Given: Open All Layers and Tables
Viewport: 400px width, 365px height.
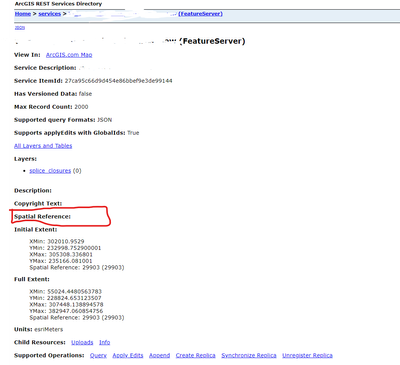Looking at the screenshot, I should pos(43,146).
